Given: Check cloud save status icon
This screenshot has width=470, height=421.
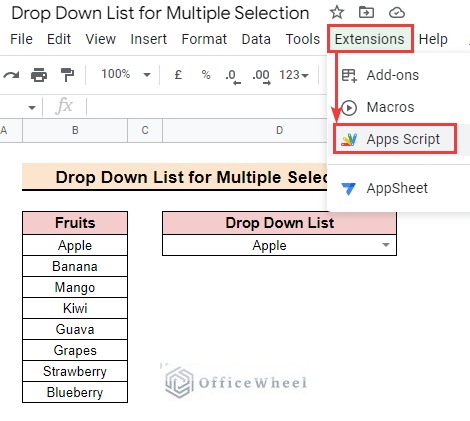Looking at the screenshot, I should (397, 13).
